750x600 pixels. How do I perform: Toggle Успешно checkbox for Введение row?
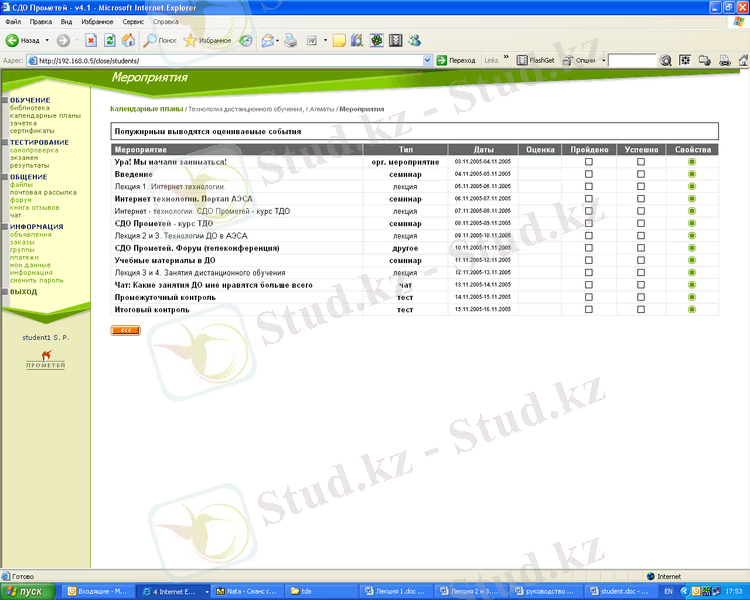(641, 174)
